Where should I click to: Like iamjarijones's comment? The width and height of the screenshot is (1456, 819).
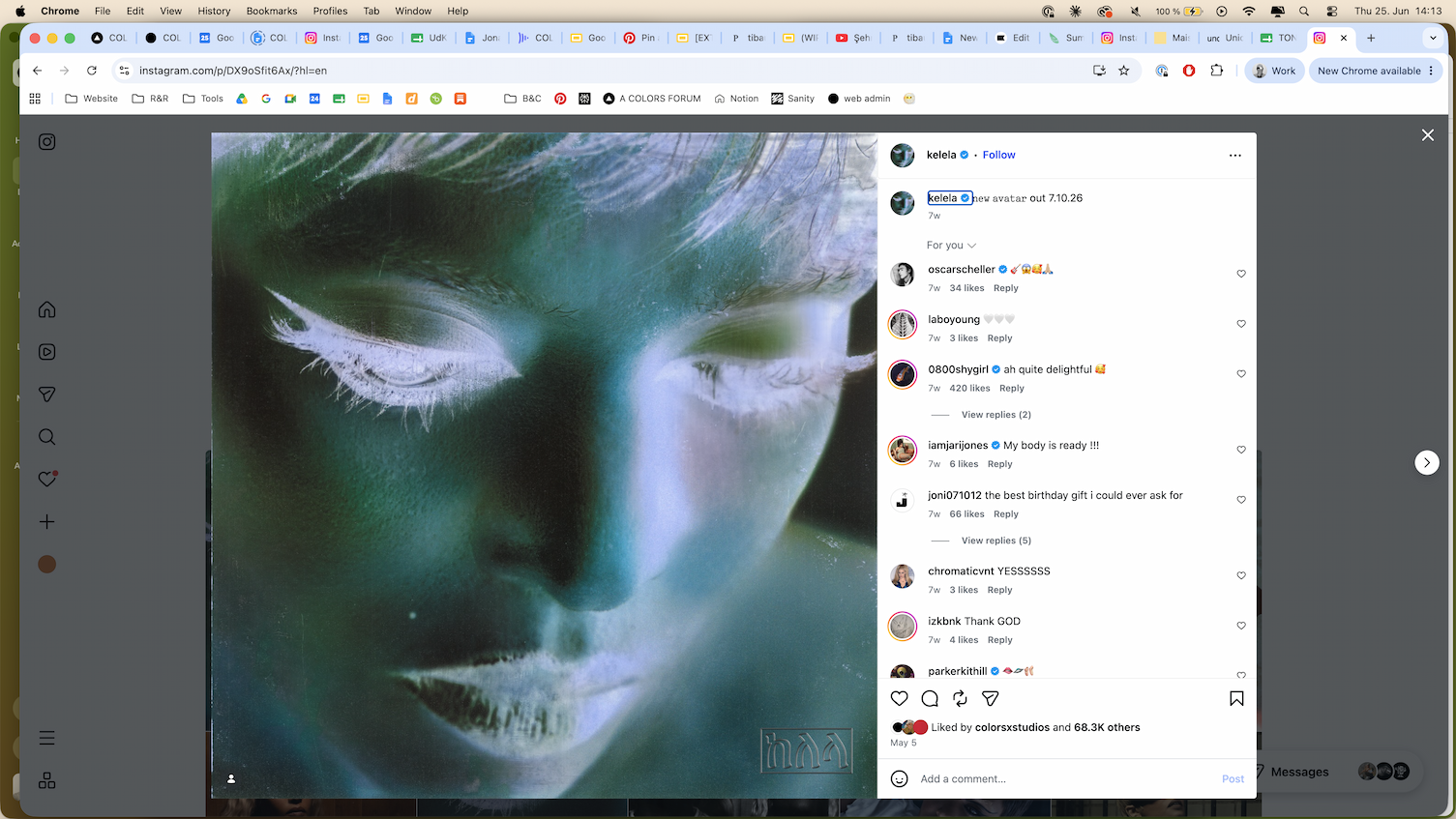point(1241,450)
